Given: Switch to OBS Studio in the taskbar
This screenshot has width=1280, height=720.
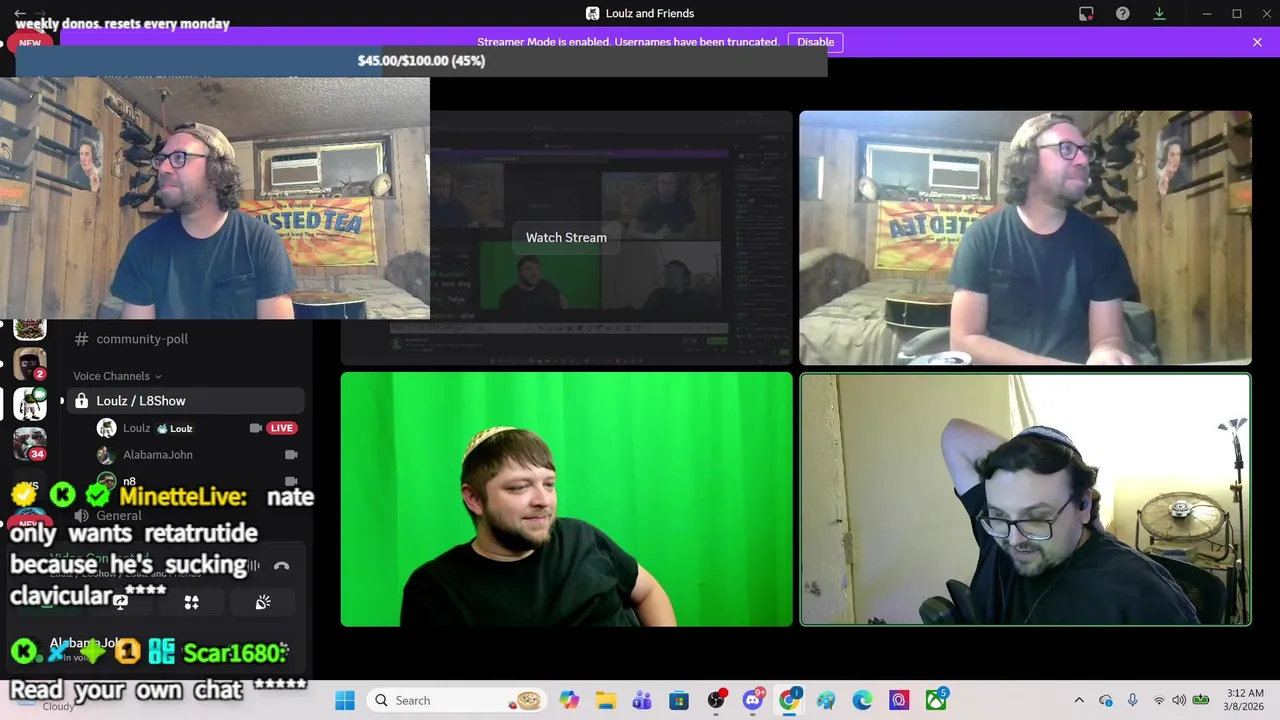Looking at the screenshot, I should [x=716, y=700].
